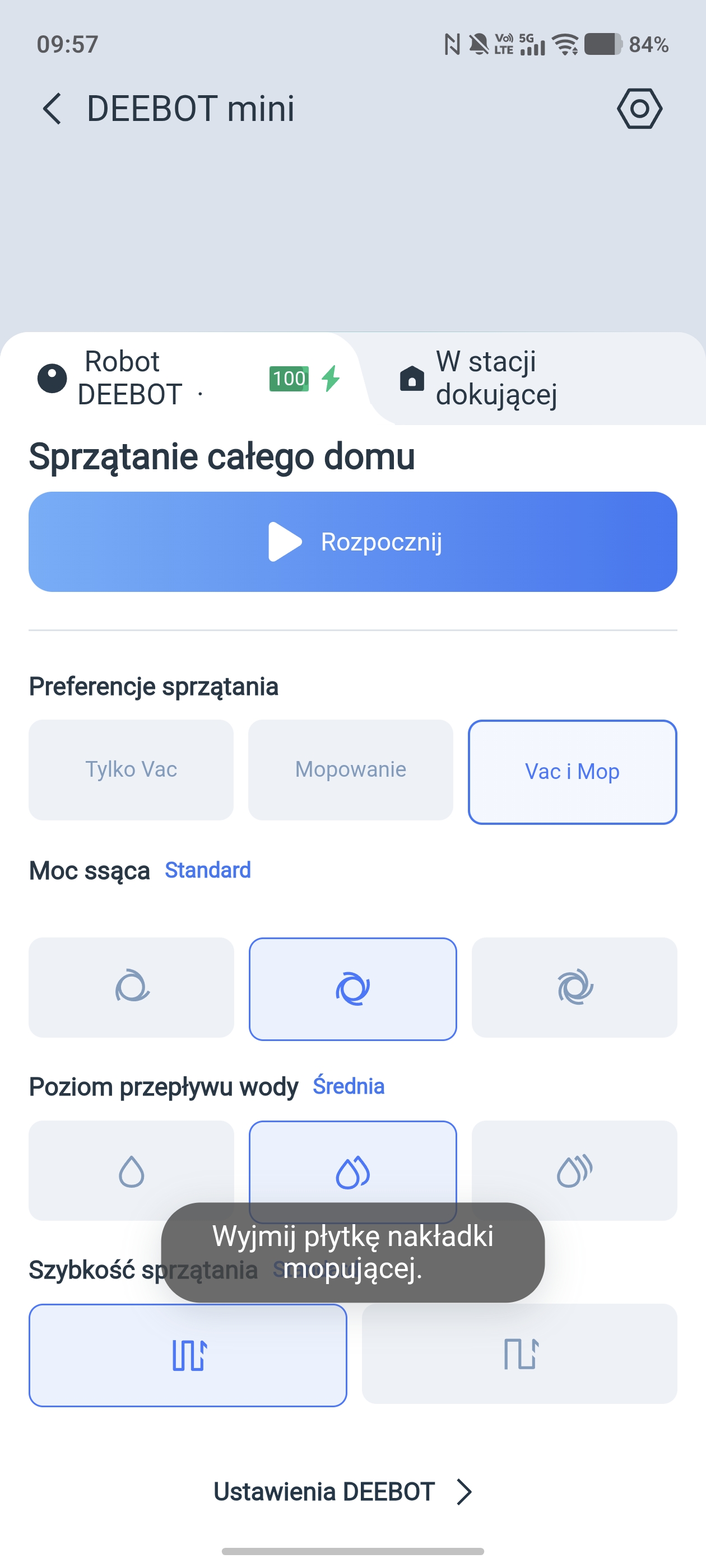Select the lowest suction power icon

132,987
